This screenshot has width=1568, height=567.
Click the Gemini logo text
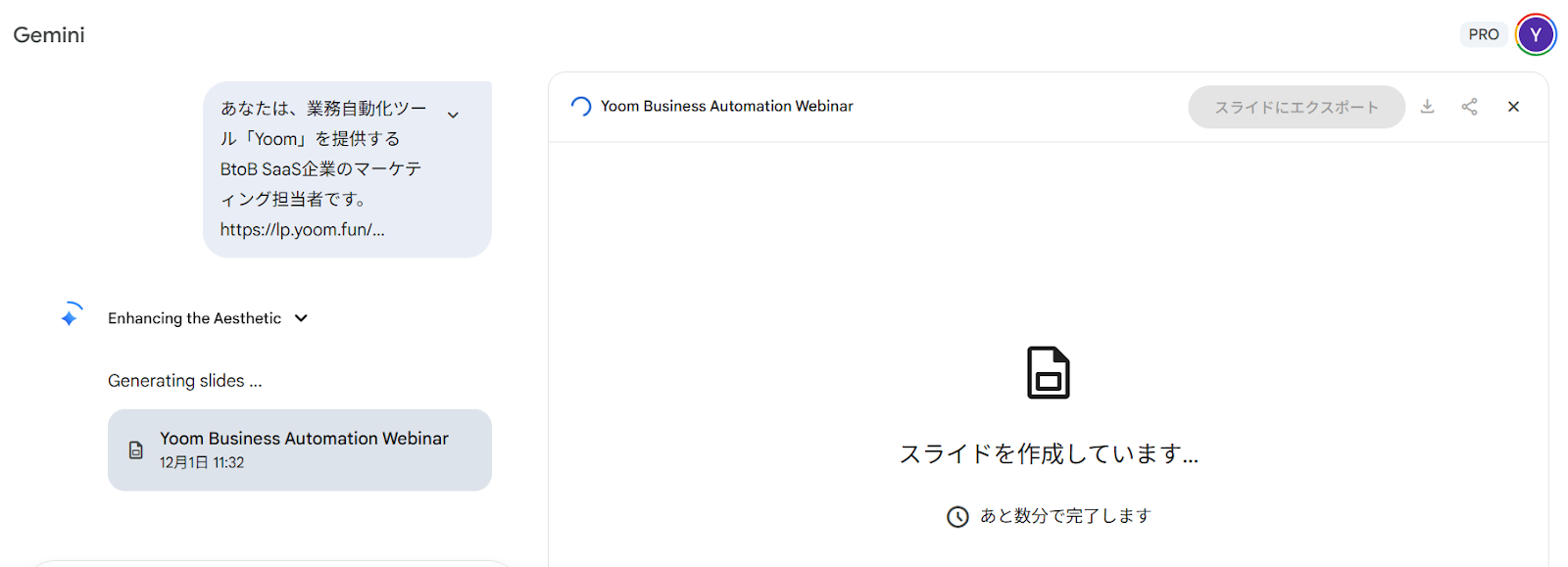coord(49,35)
